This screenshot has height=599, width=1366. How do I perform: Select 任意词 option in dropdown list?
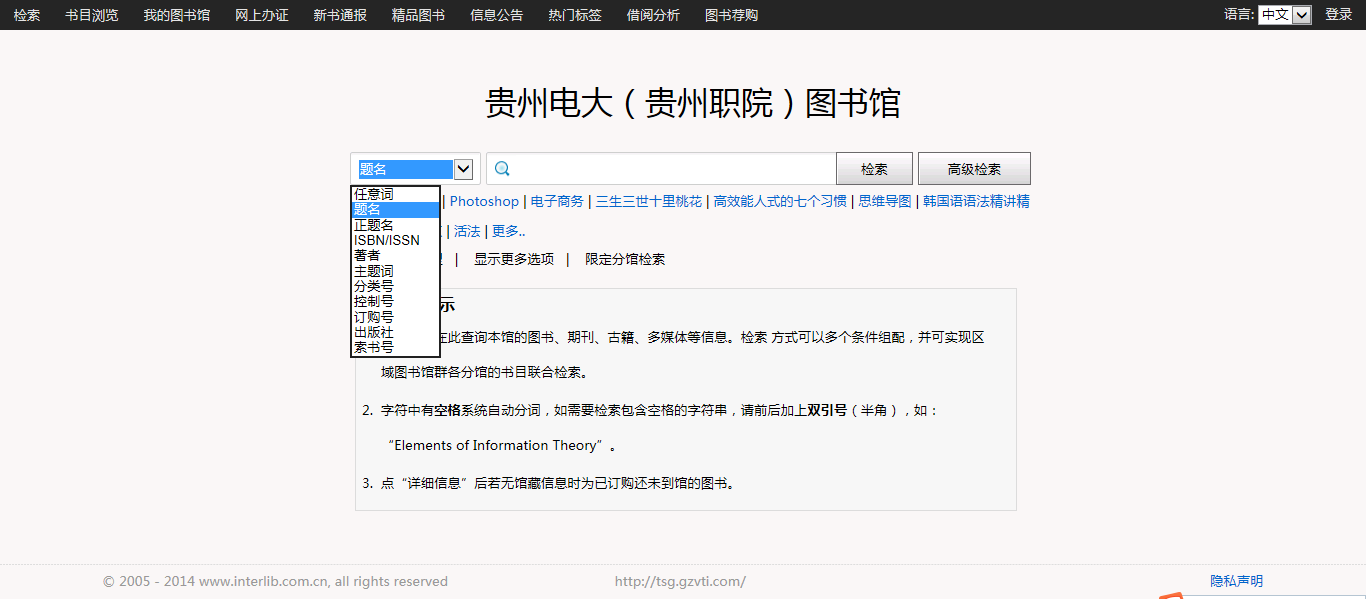(x=374, y=194)
